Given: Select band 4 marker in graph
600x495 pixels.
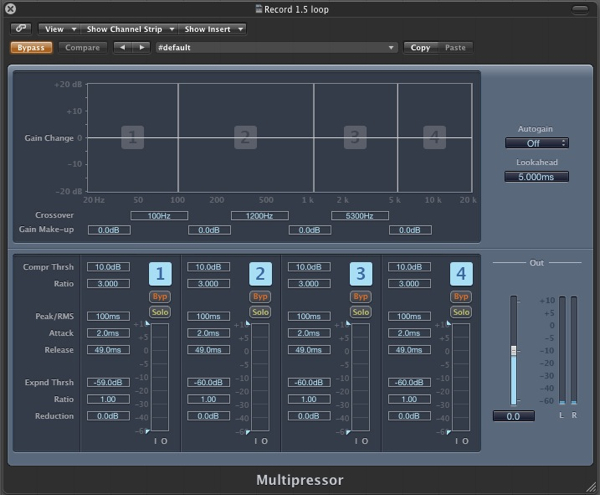Looking at the screenshot, I should 434,137.
